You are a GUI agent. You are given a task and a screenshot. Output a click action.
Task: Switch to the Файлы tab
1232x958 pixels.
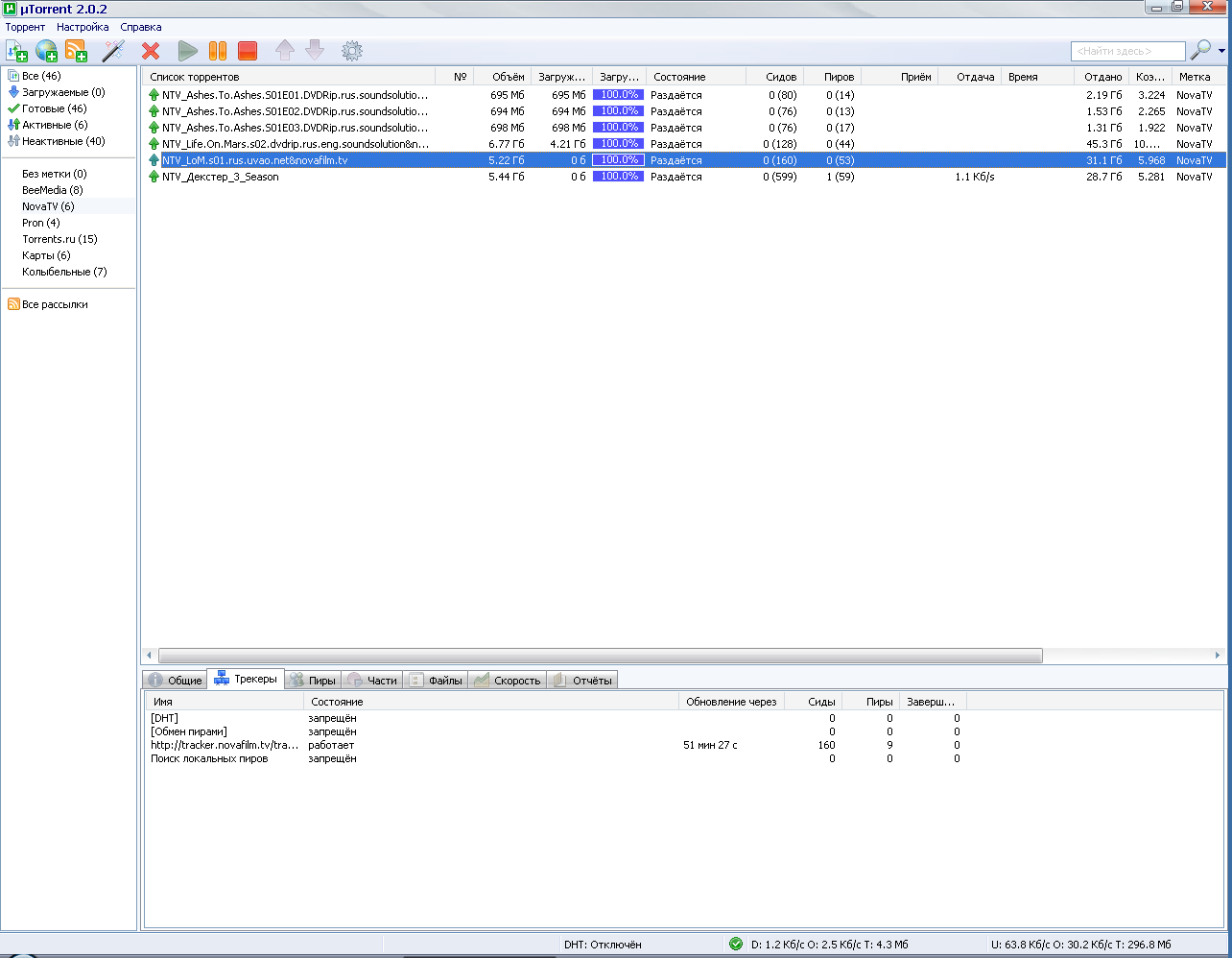click(436, 680)
